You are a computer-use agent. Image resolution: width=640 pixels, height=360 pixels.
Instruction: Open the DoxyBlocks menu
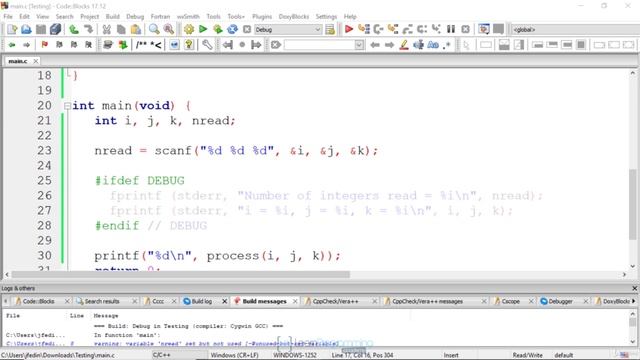pos(293,16)
